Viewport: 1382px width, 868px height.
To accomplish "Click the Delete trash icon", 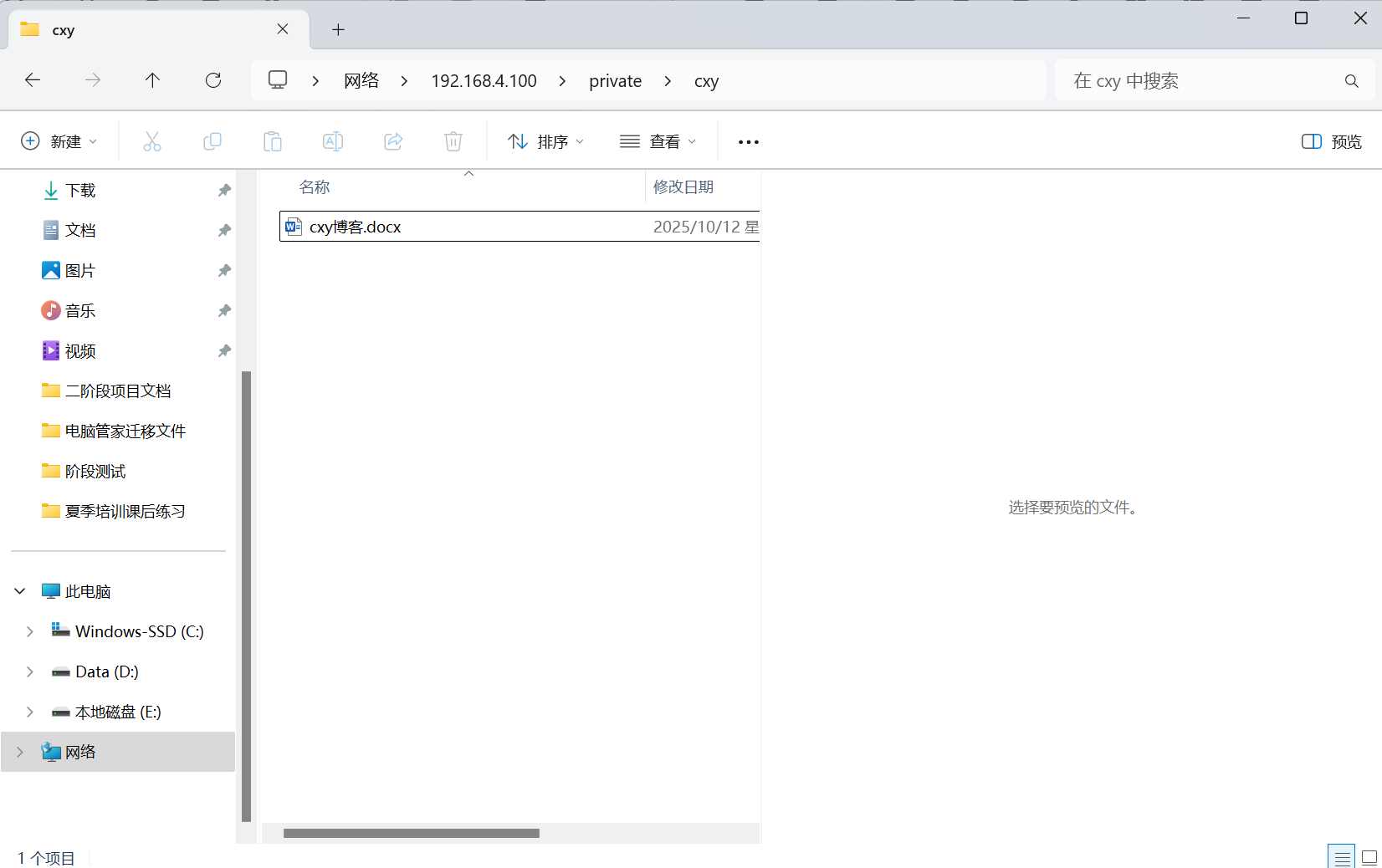I will click(x=453, y=140).
